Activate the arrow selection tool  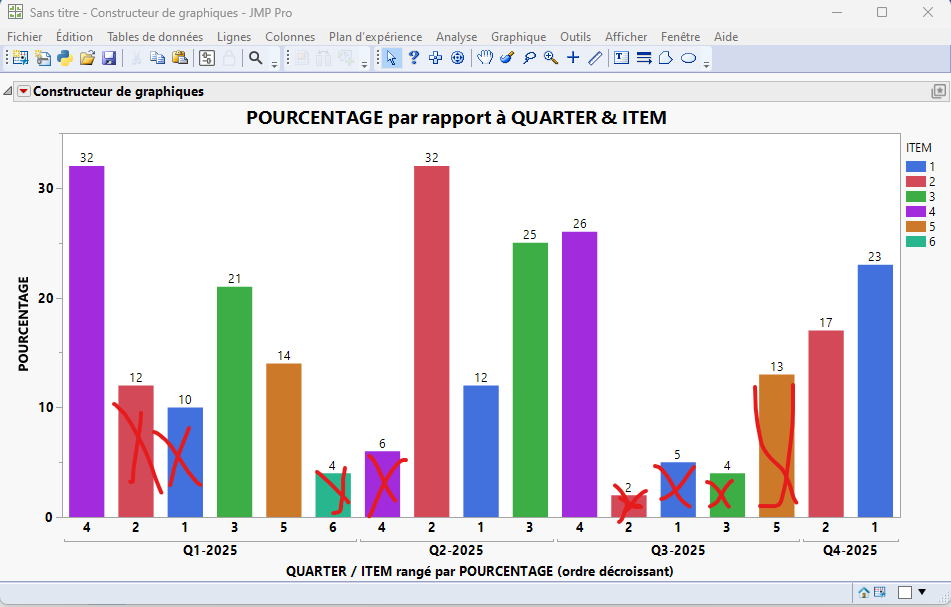[390, 58]
